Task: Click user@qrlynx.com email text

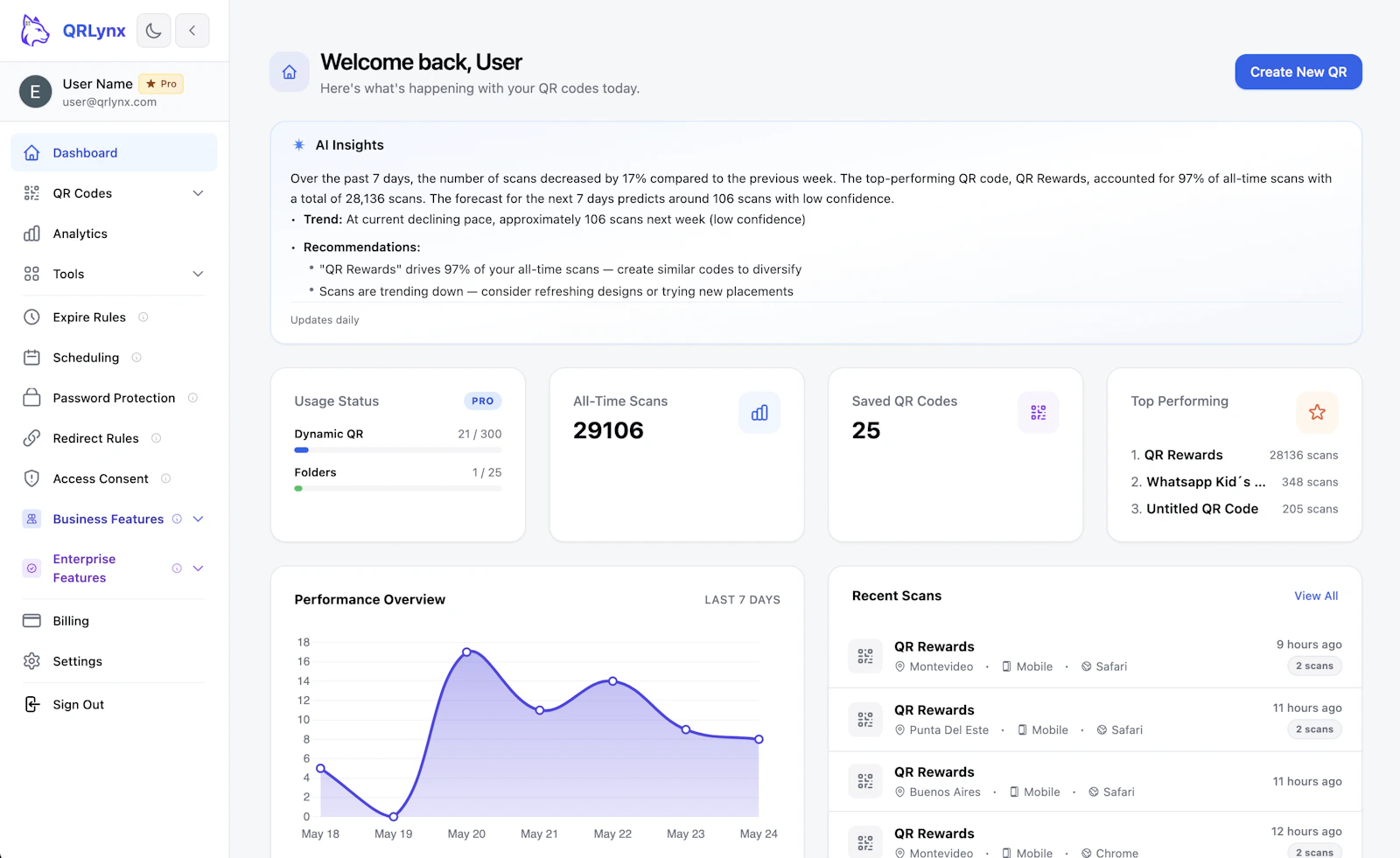Action: point(109,102)
